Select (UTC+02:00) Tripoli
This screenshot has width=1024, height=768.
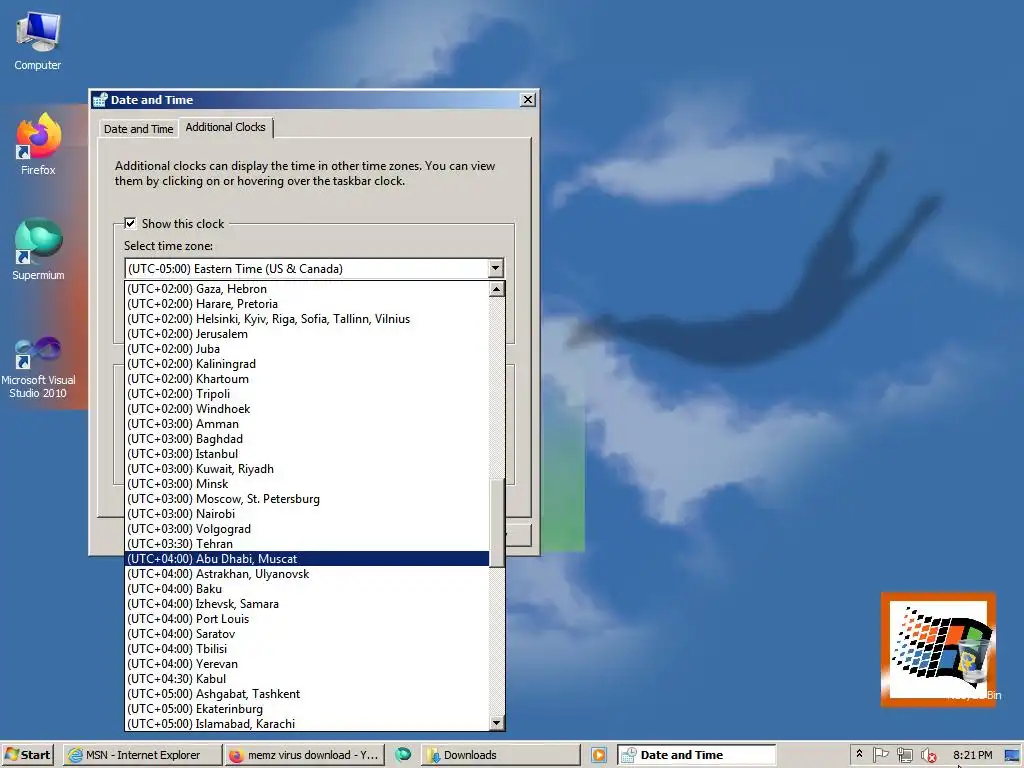click(x=306, y=394)
